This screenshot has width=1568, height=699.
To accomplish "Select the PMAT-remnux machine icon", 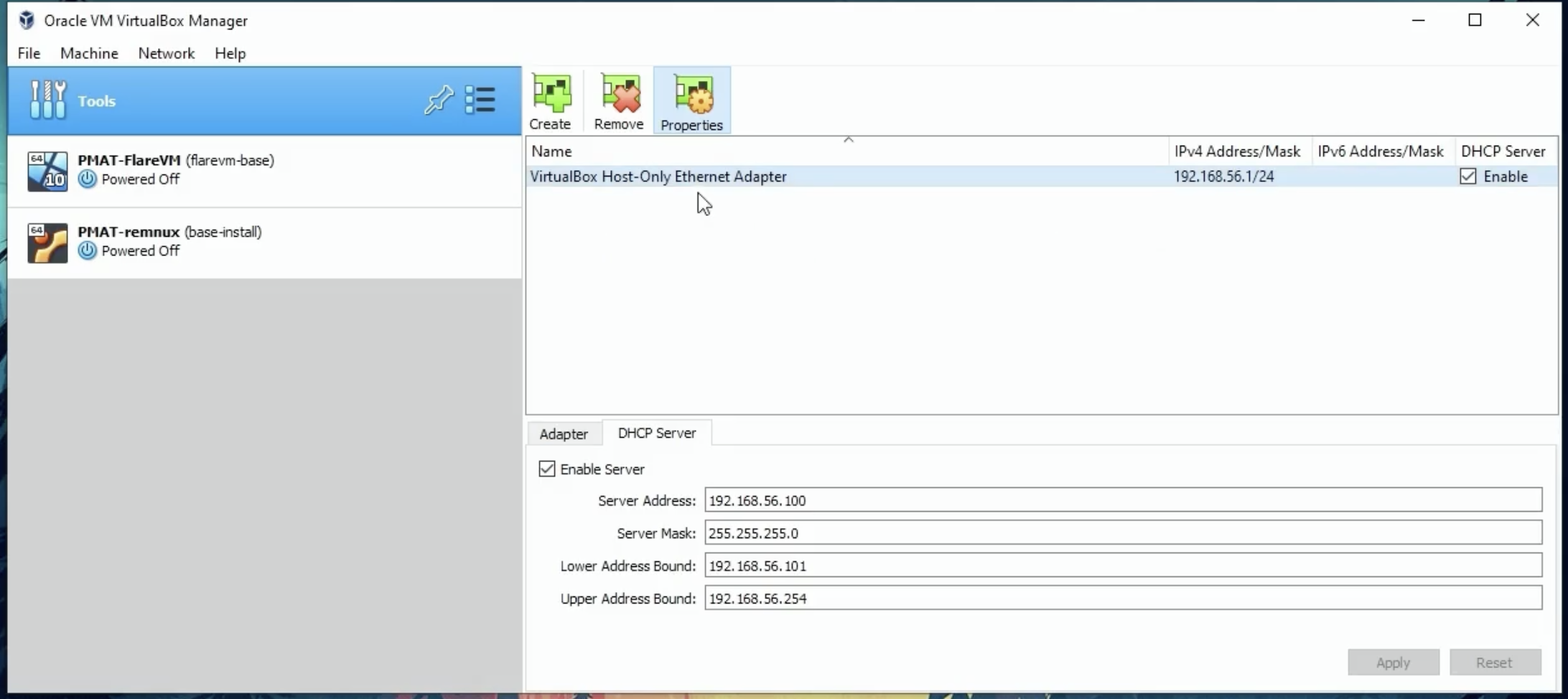I will point(47,243).
